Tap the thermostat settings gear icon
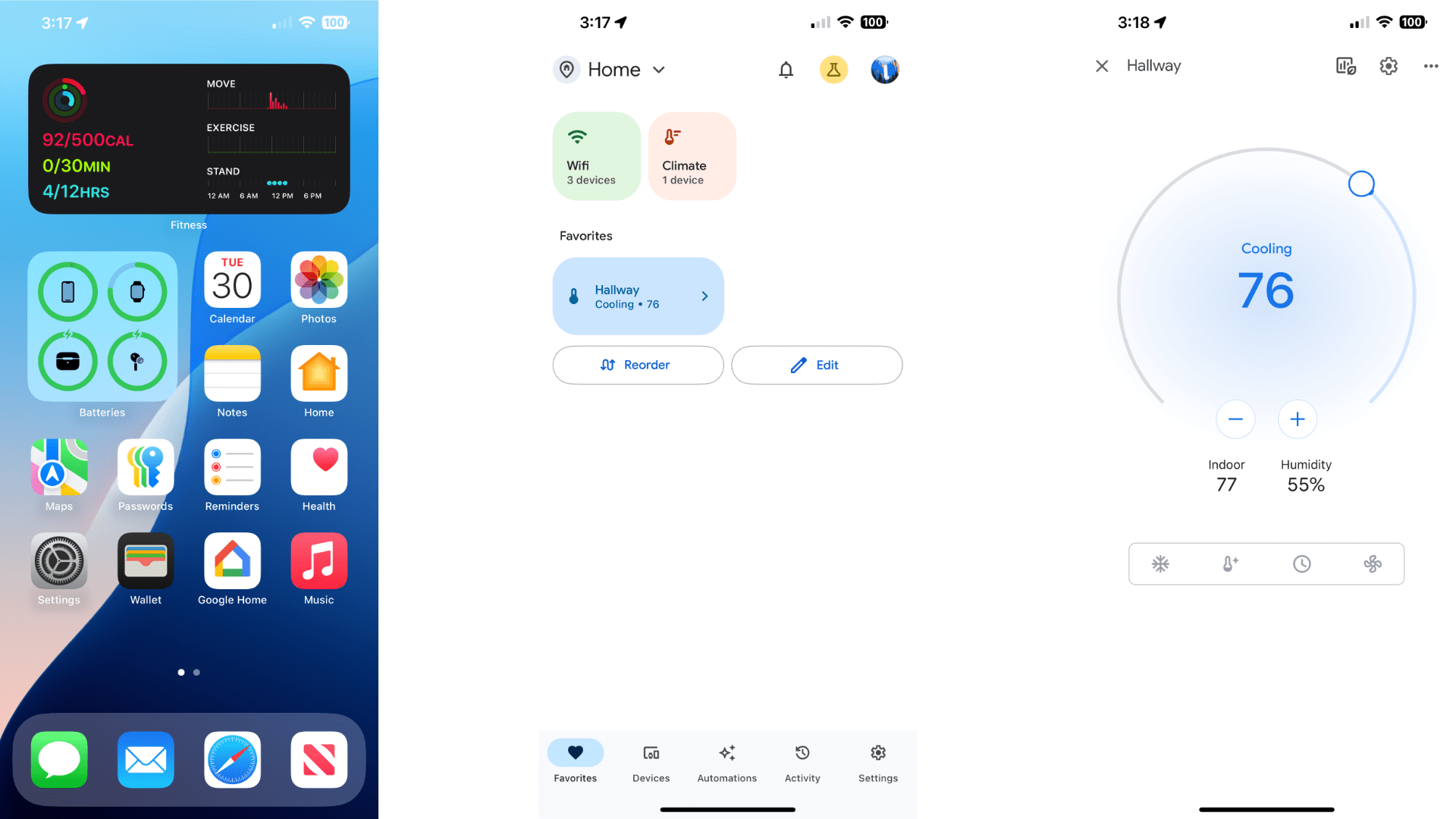1456x819 pixels. 1388,65
